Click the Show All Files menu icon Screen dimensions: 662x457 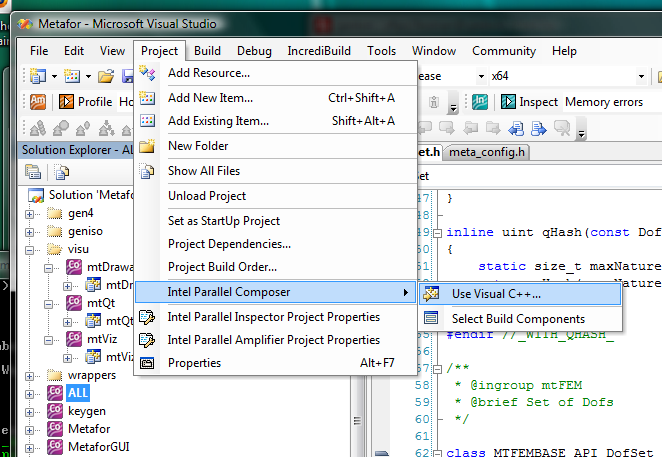point(147,171)
